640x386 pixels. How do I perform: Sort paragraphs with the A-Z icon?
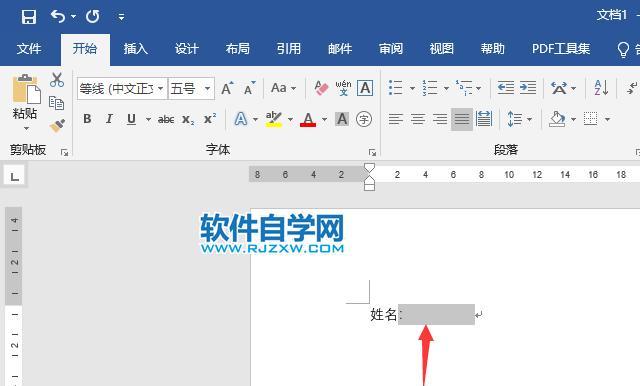click(x=601, y=88)
